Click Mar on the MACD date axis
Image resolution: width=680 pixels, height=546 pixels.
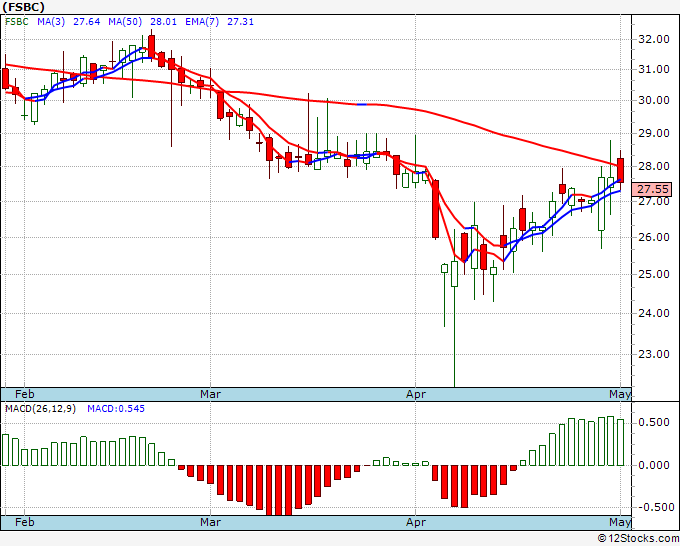pos(210,522)
